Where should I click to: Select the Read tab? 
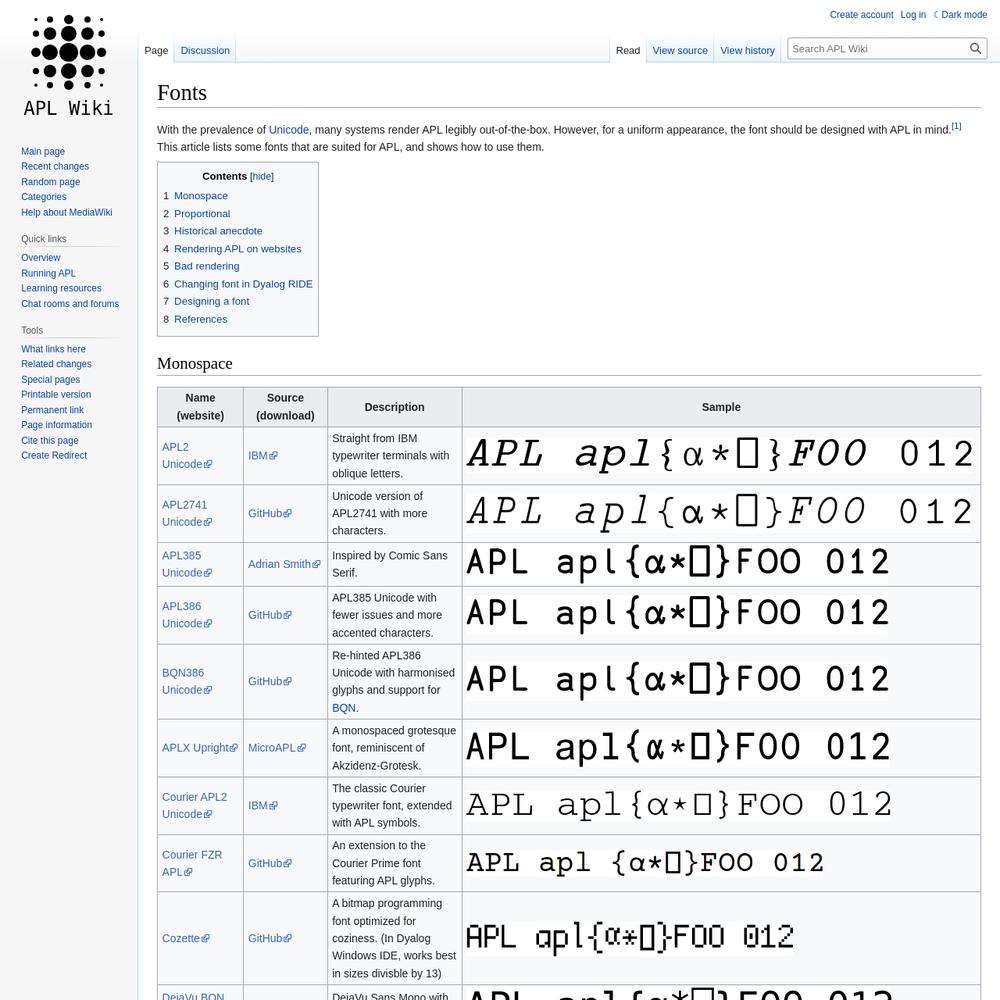point(628,50)
